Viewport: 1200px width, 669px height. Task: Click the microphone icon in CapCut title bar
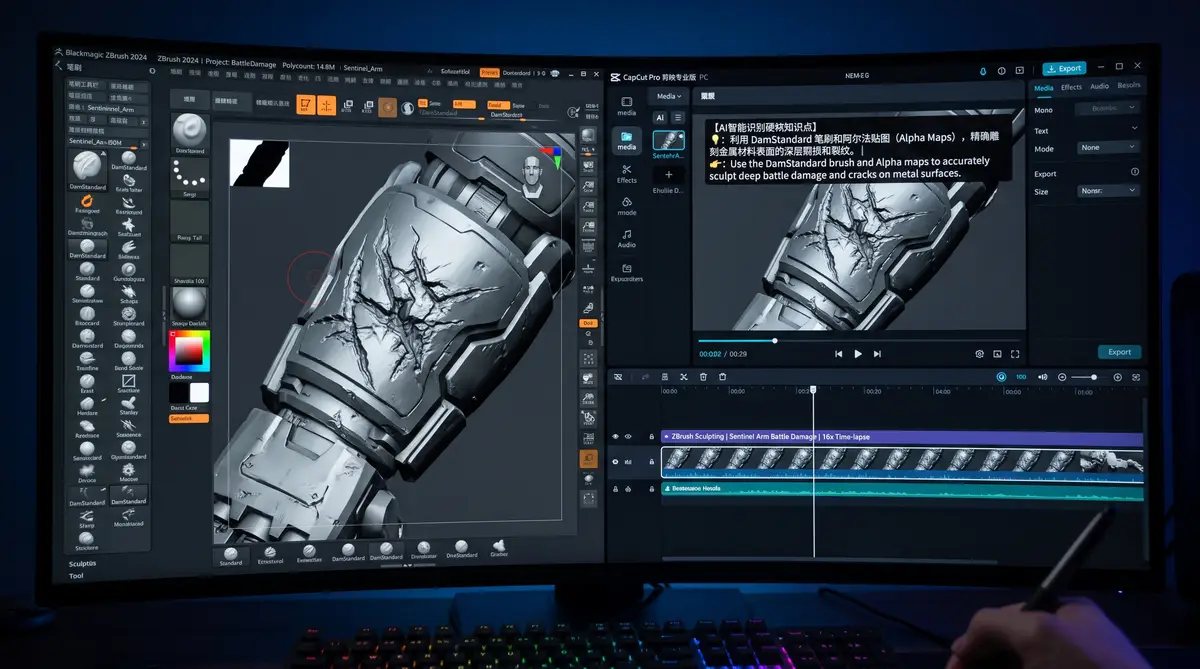[983, 69]
